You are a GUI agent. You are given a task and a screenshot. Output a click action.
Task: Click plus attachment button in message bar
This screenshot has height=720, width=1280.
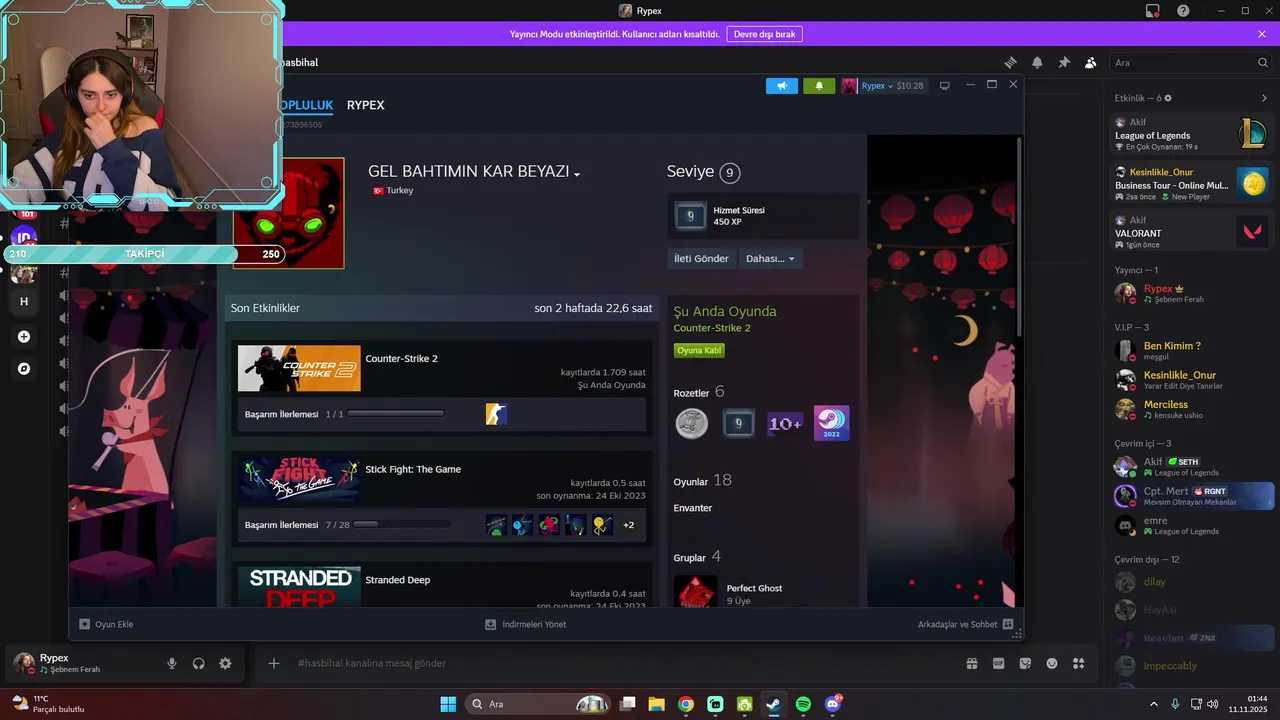coord(273,663)
